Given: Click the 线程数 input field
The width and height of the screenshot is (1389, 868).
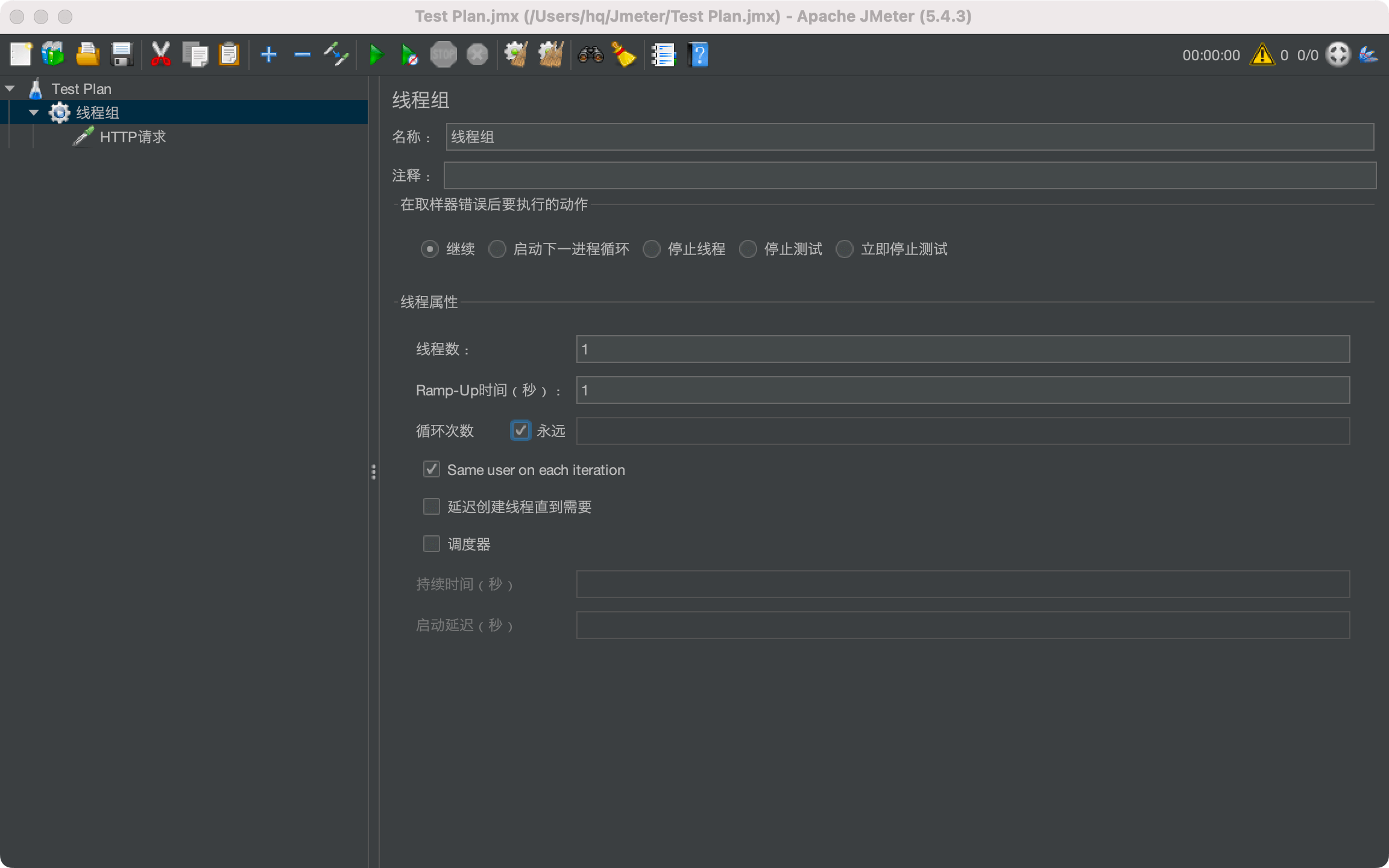Looking at the screenshot, I should 962,349.
